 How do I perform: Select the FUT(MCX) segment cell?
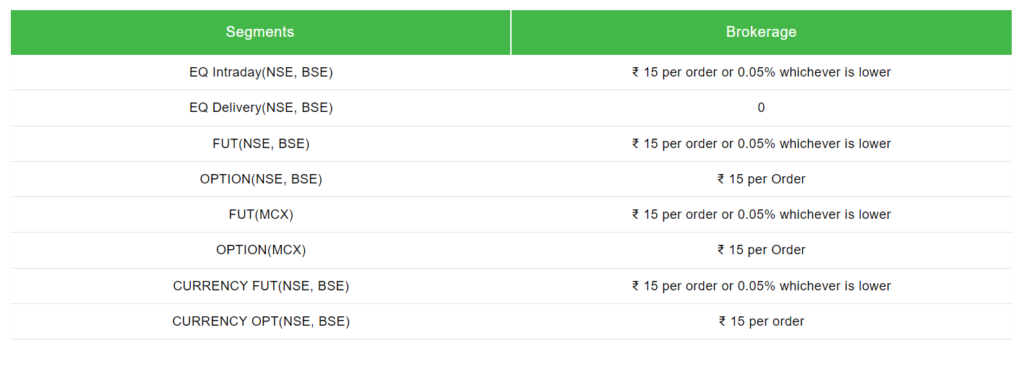tap(261, 214)
